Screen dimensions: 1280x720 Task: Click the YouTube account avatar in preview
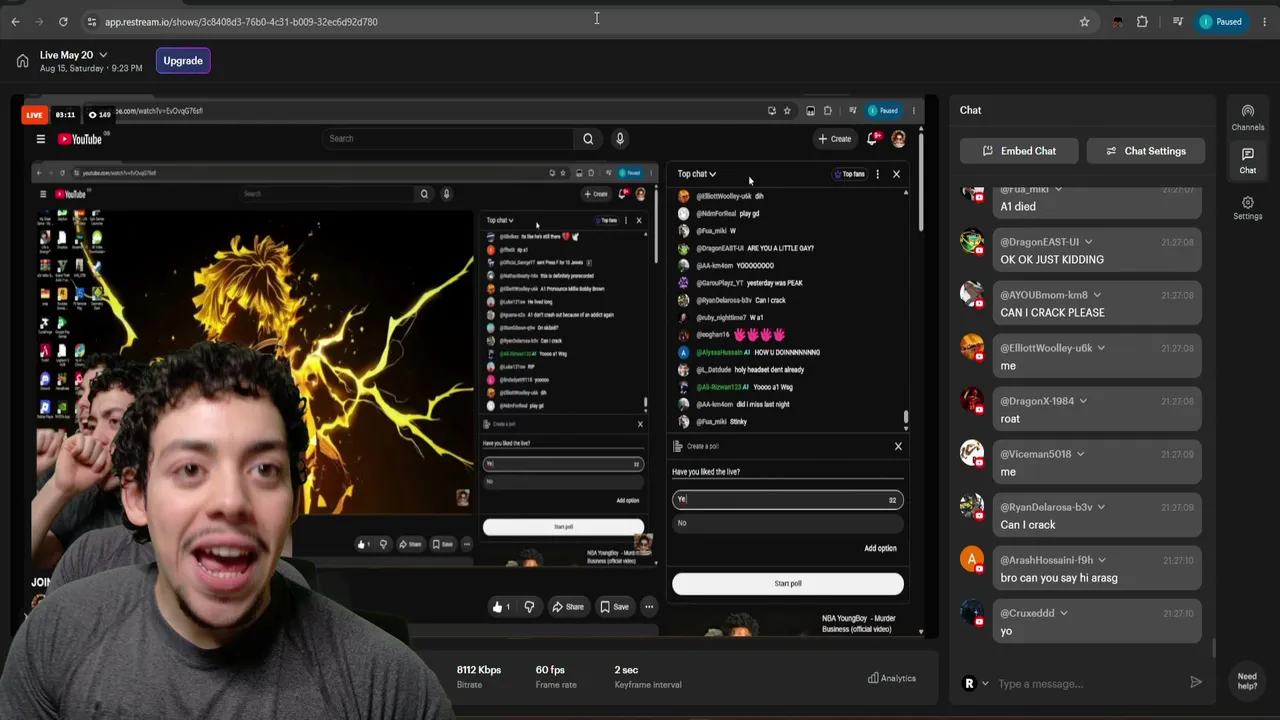coord(898,139)
